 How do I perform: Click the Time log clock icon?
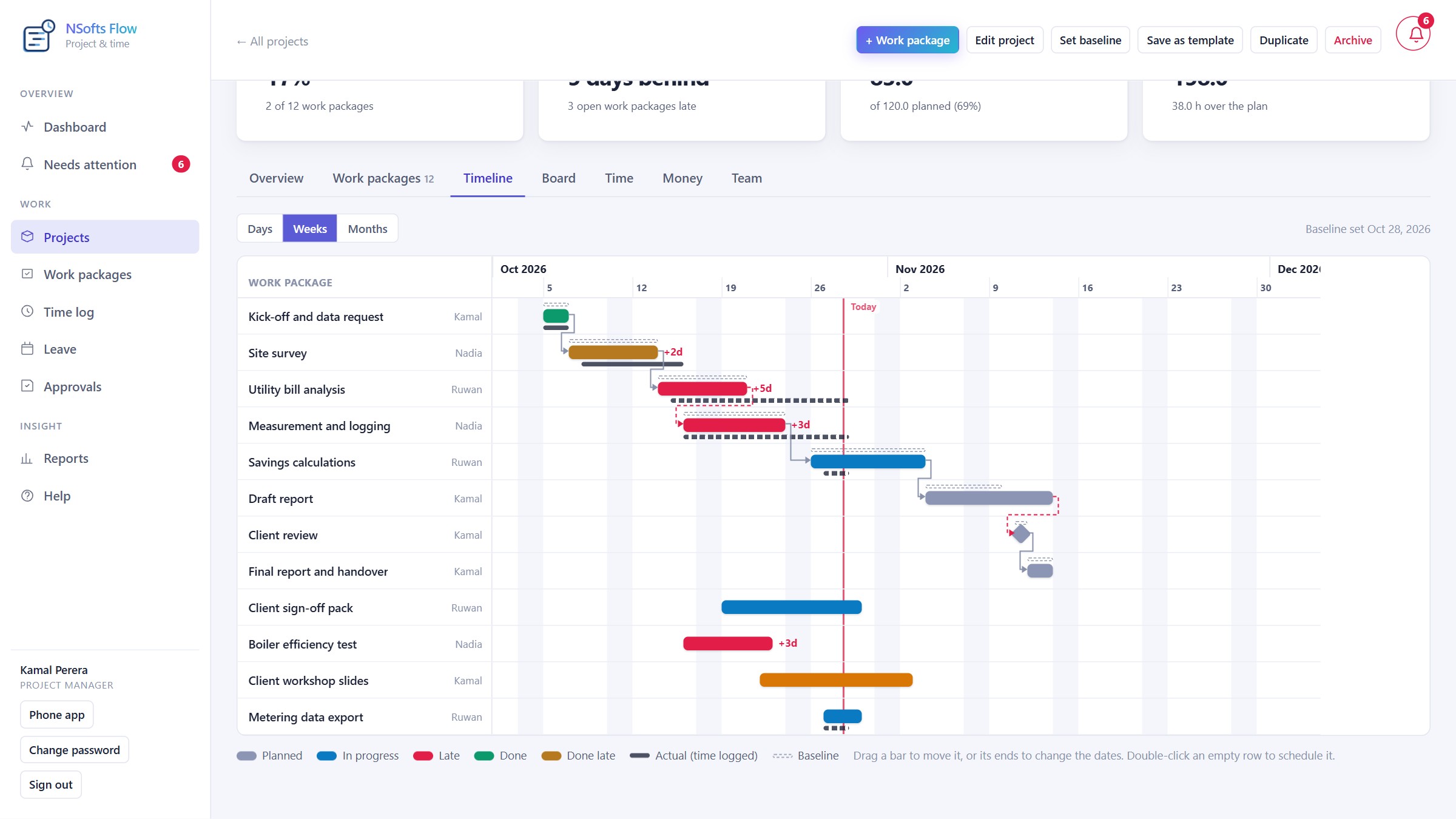click(27, 311)
